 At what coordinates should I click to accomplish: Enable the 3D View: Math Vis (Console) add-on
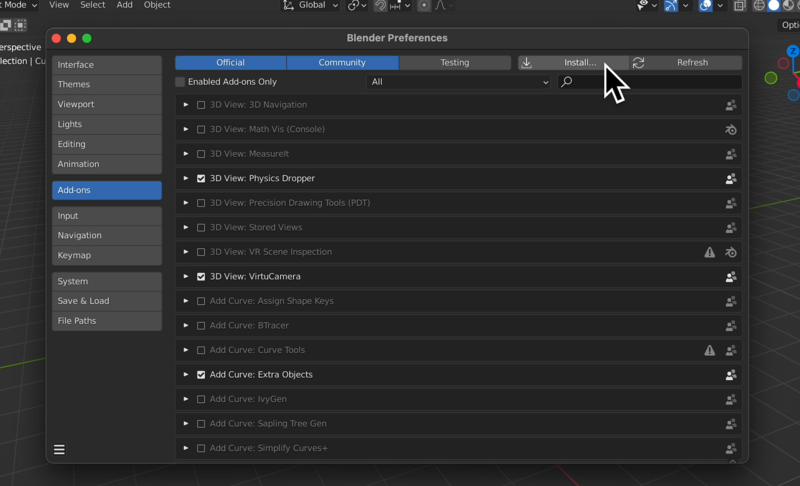coord(201,130)
